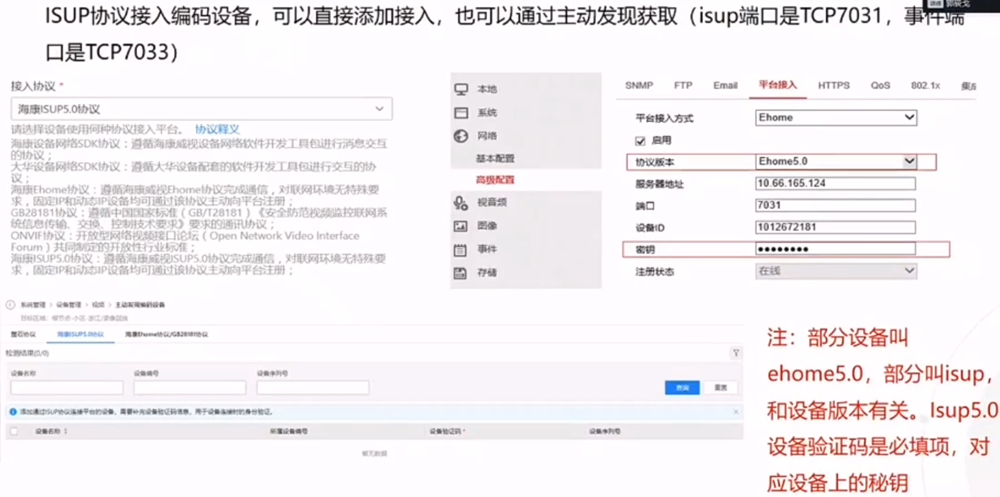
Task: Click the 事件 calendar icon
Action: tap(460, 249)
